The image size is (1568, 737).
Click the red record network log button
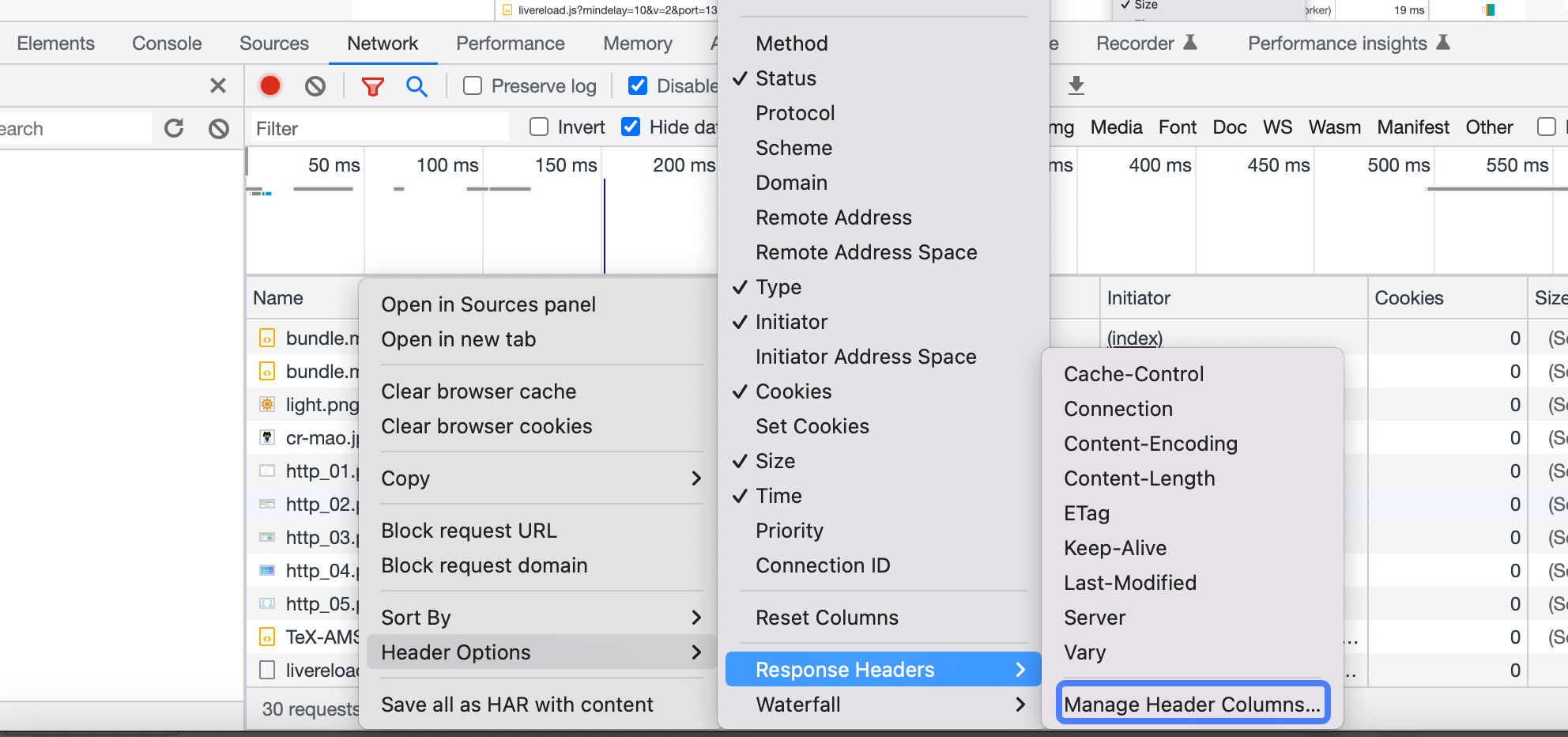coord(270,85)
